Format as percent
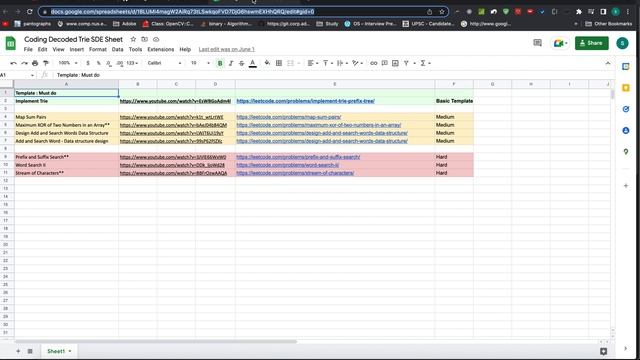640x360 pixels. (98, 63)
